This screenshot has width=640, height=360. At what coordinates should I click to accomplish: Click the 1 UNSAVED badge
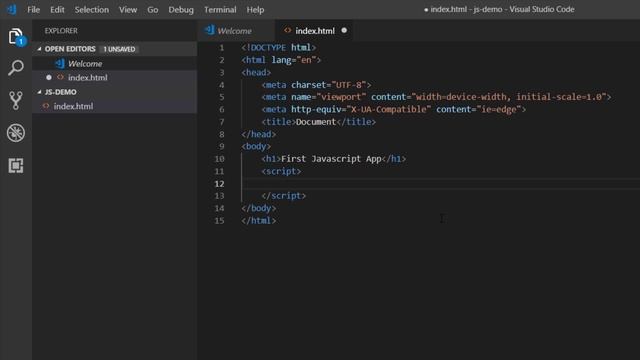[x=119, y=49]
